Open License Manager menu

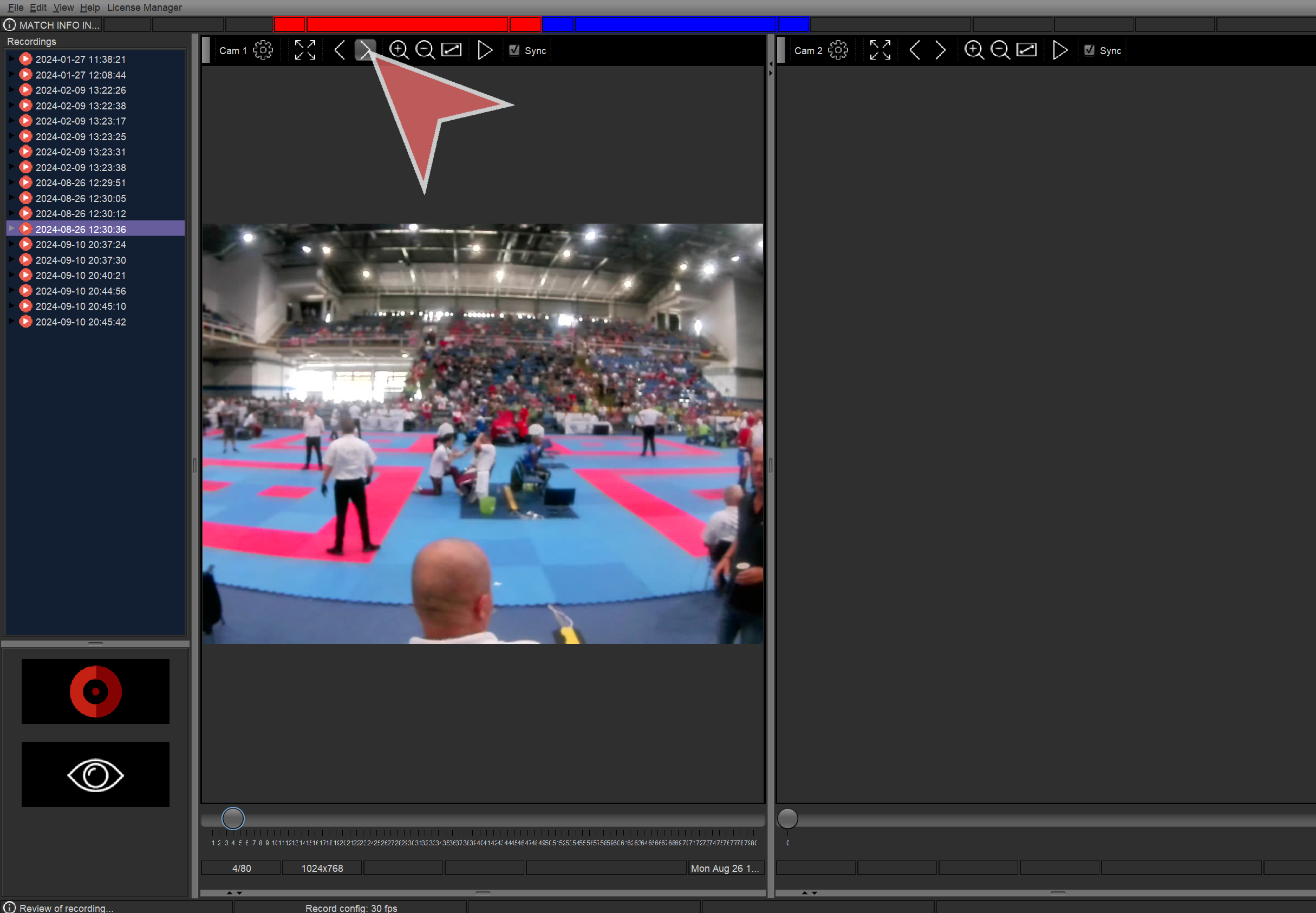pos(144,8)
